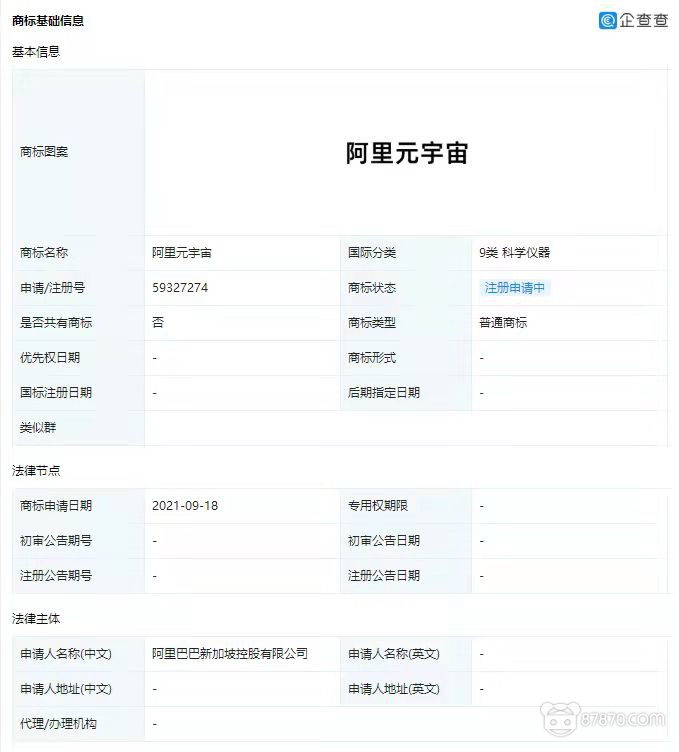Click the 是否共有商标 label

point(56,323)
